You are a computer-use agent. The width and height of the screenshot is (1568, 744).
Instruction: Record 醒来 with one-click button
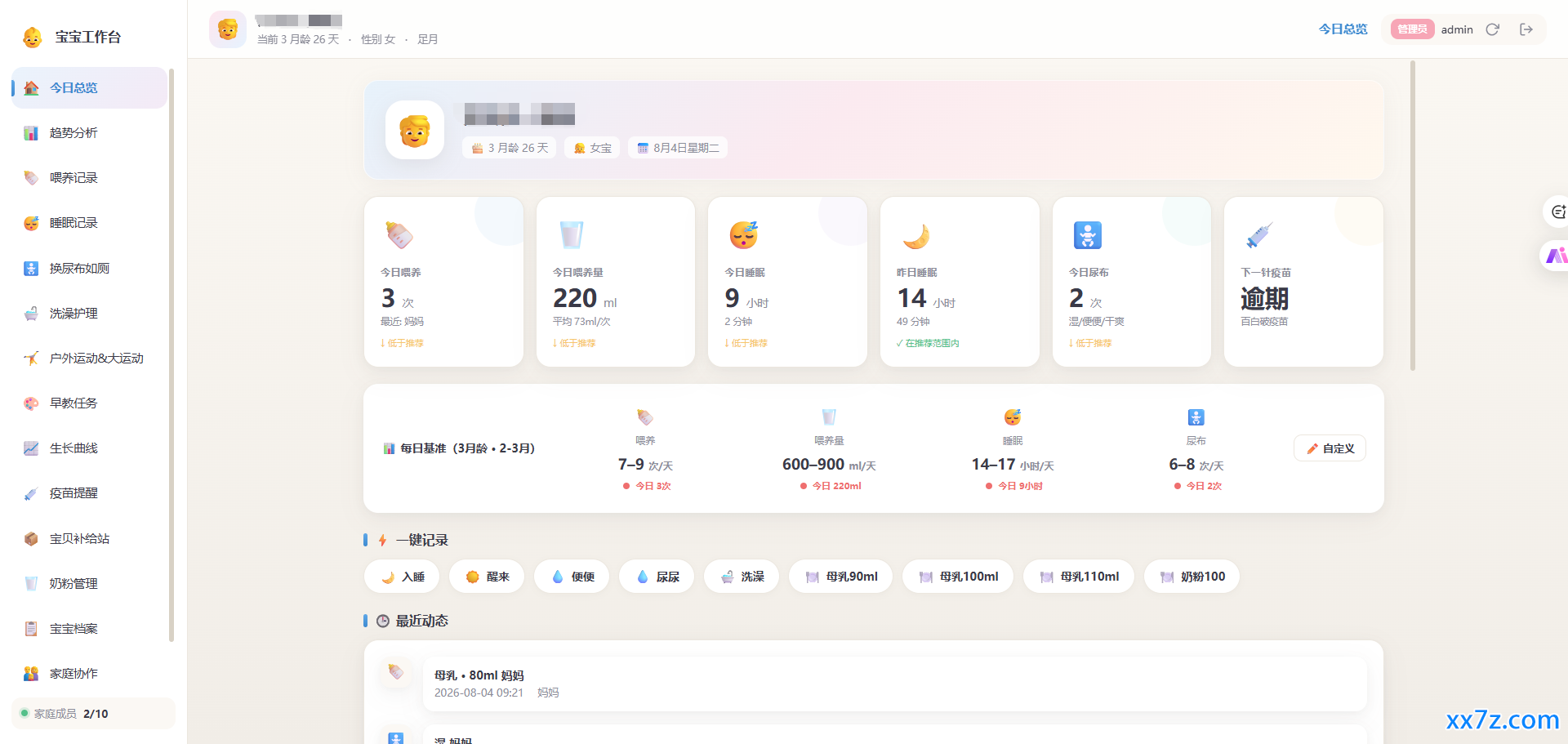pyautogui.click(x=488, y=577)
